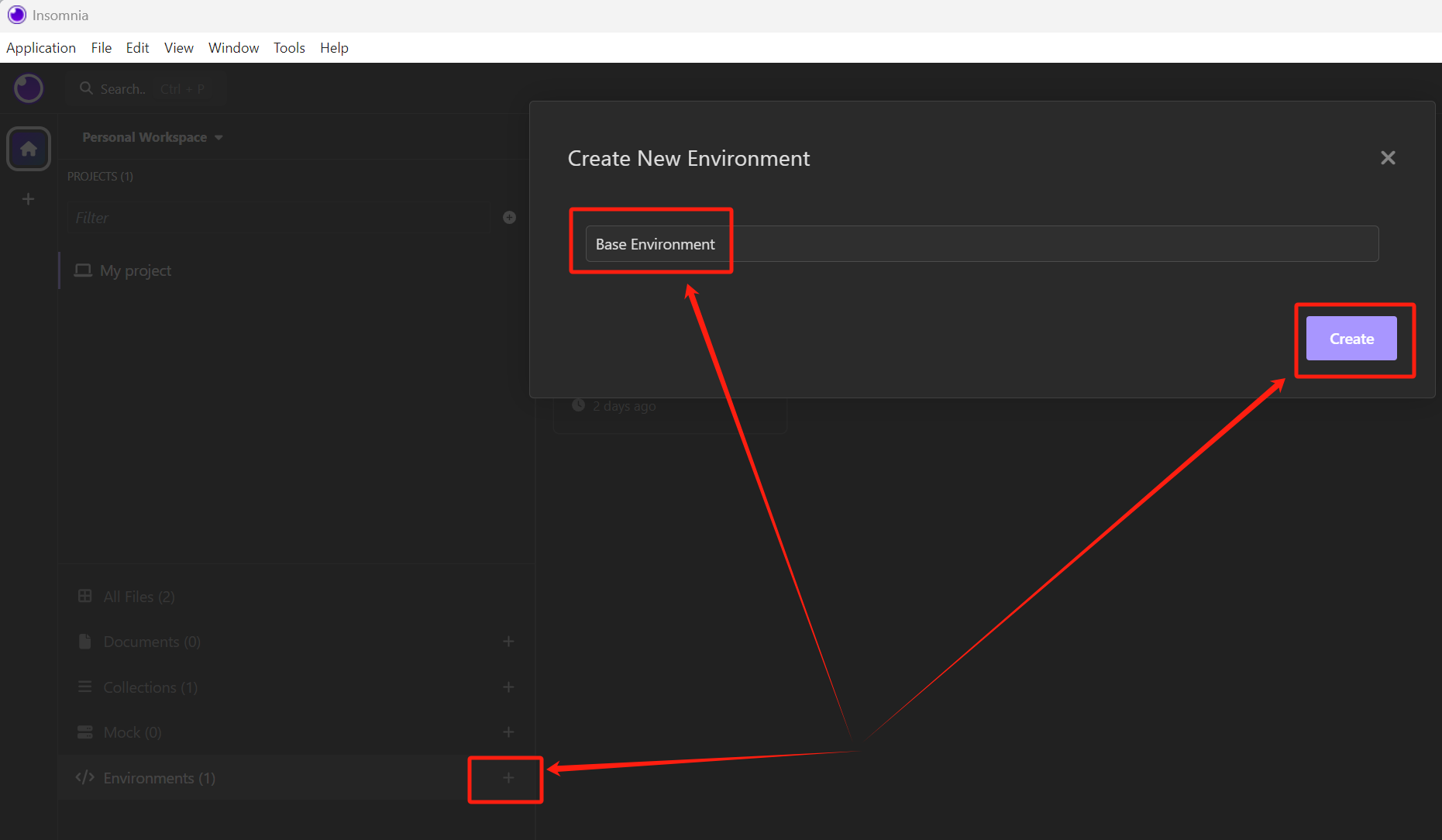This screenshot has width=1442, height=840.
Task: Open the Edit menu
Action: [137, 48]
